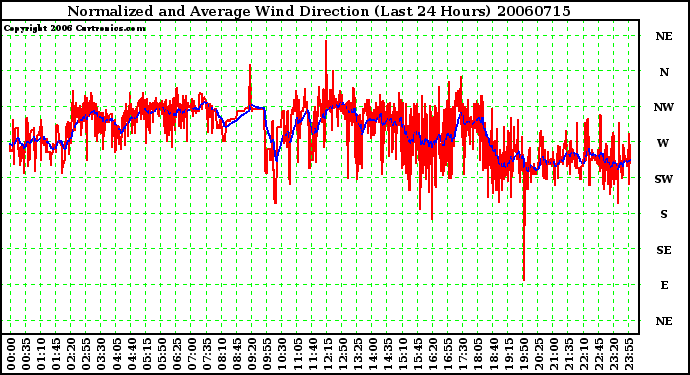Select the '20:25' time label
Viewport: 690px width, 375px height.
click(x=539, y=354)
